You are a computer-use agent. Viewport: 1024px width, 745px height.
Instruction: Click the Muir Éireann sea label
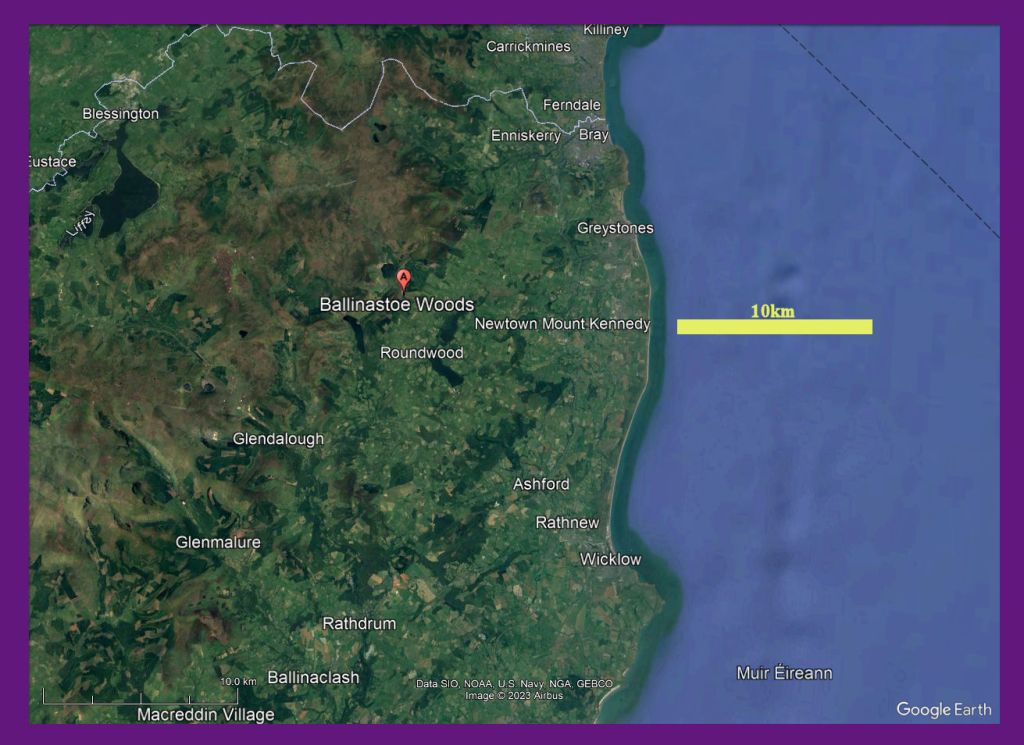tap(784, 673)
